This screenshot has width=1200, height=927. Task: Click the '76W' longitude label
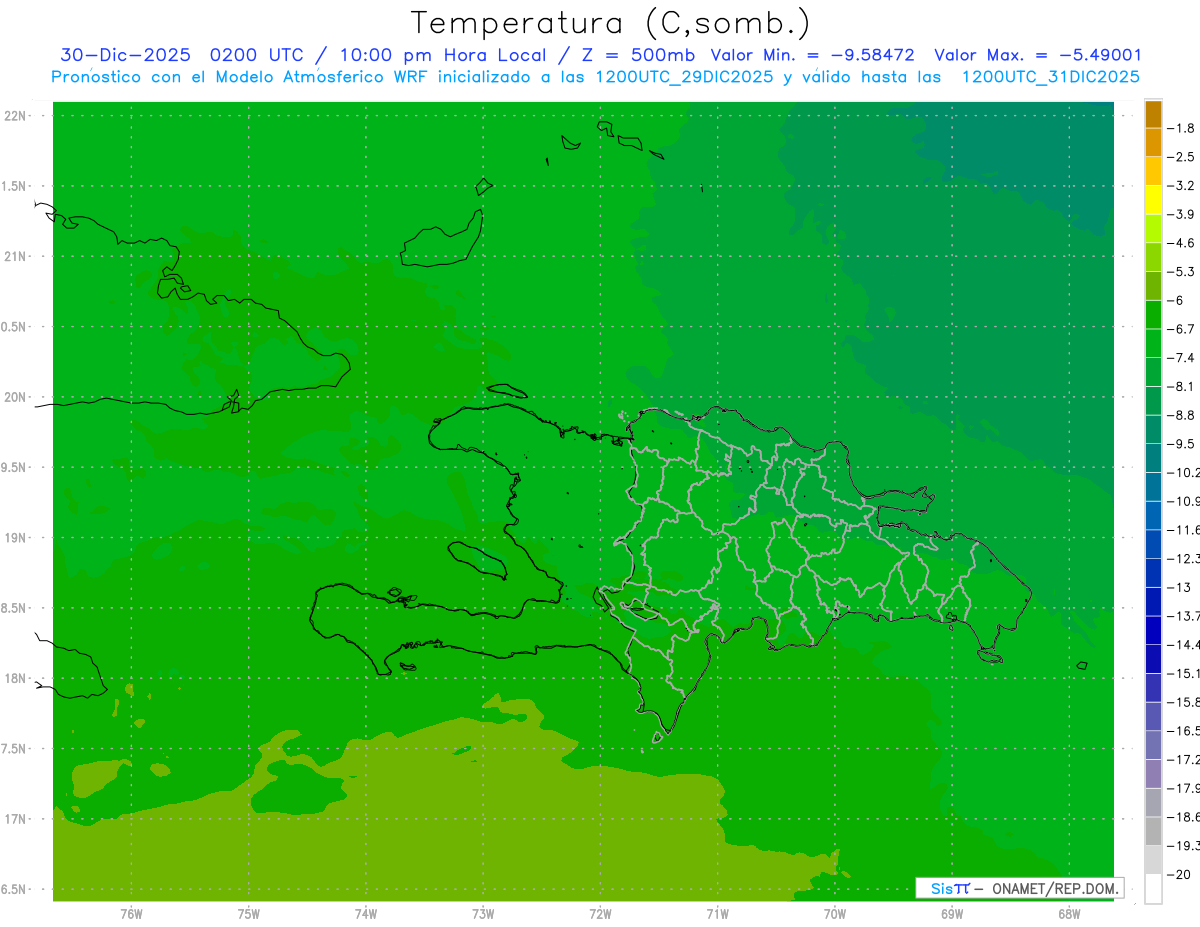point(131,914)
